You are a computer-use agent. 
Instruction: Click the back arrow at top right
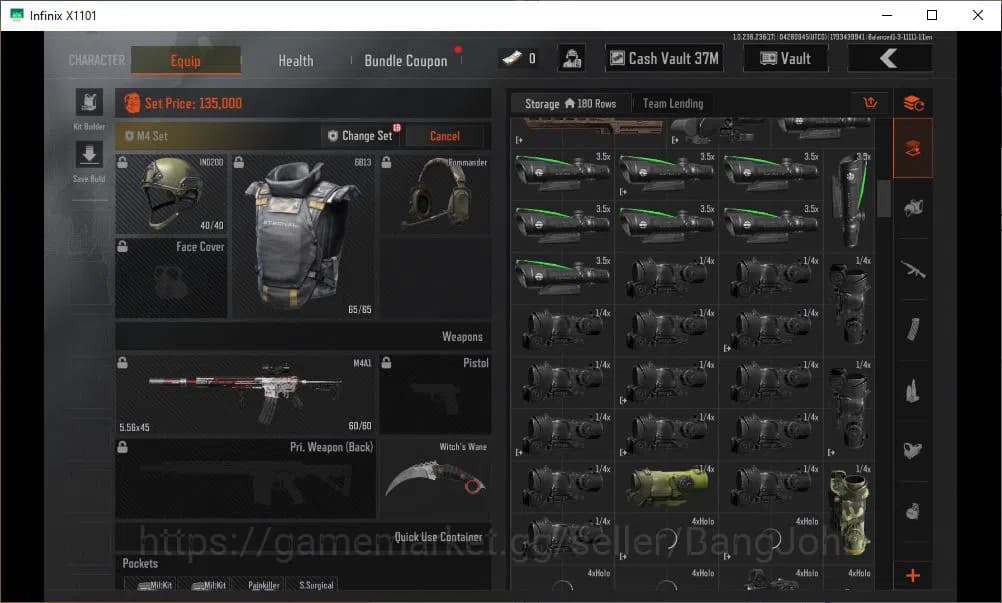pos(888,57)
